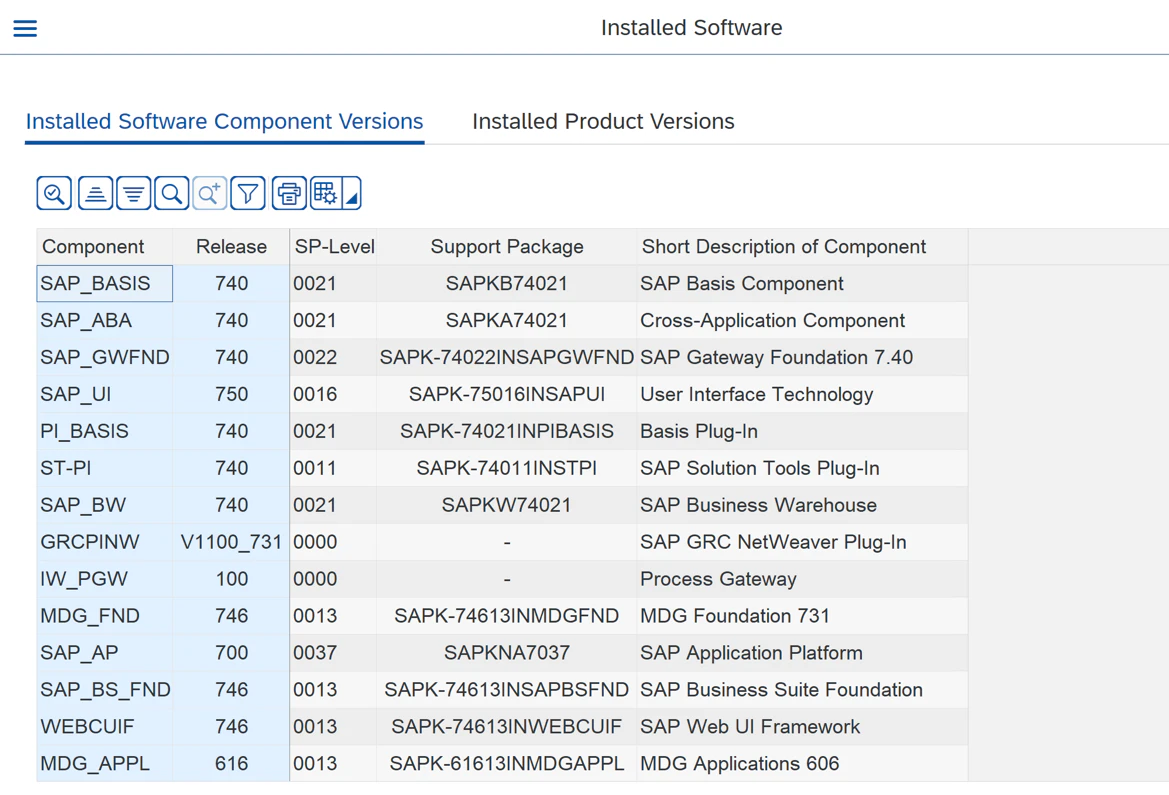Click the Find search icon

click(171, 194)
